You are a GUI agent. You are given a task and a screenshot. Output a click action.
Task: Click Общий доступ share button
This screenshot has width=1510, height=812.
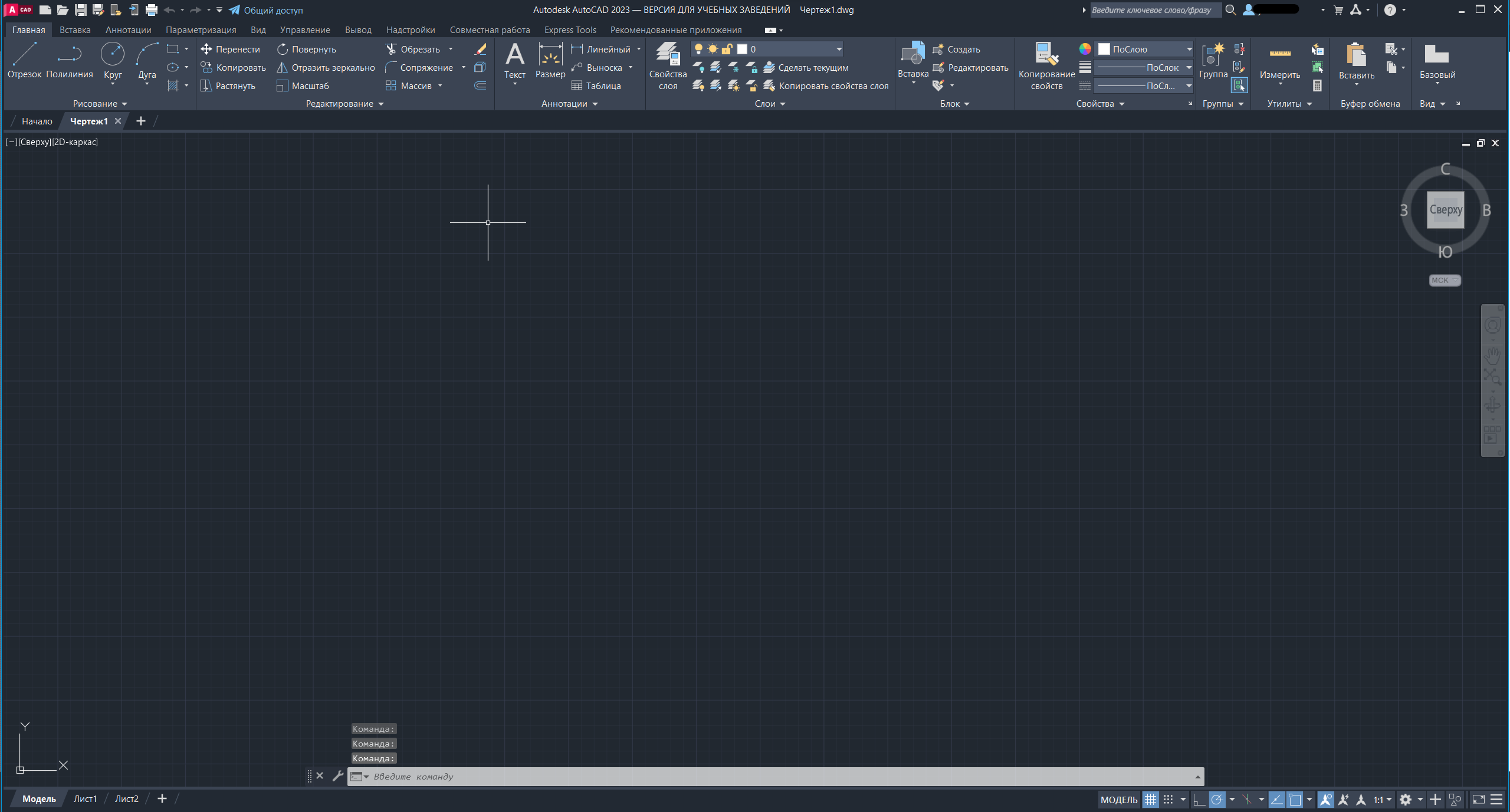[x=266, y=10]
